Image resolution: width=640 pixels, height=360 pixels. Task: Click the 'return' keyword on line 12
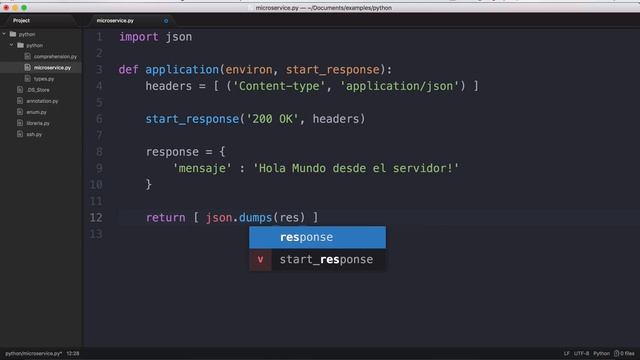[x=165, y=217]
